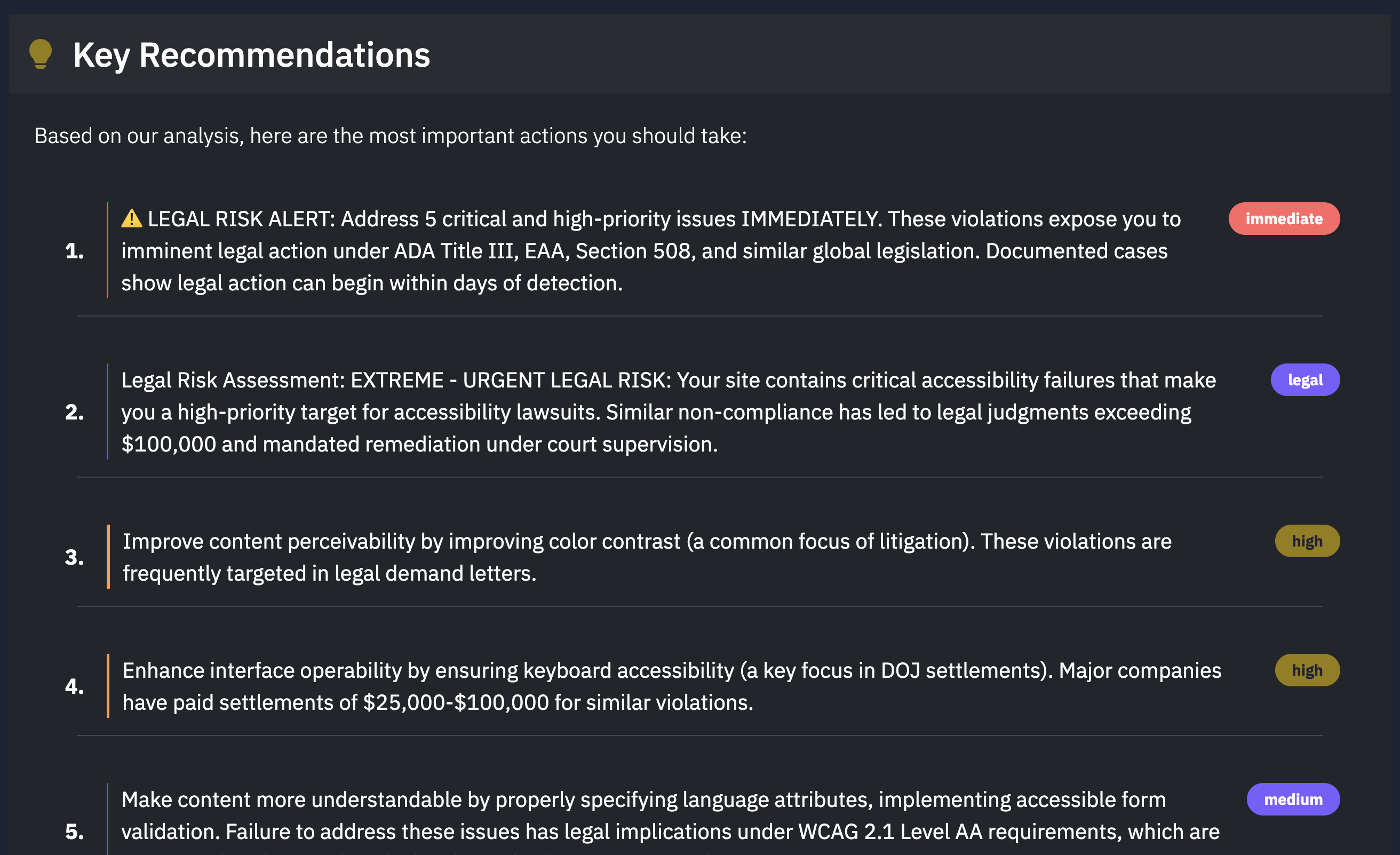The height and width of the screenshot is (855, 1400).
Task: Click the 'high' badge on keyboard accessibility item
Action: (1307, 670)
